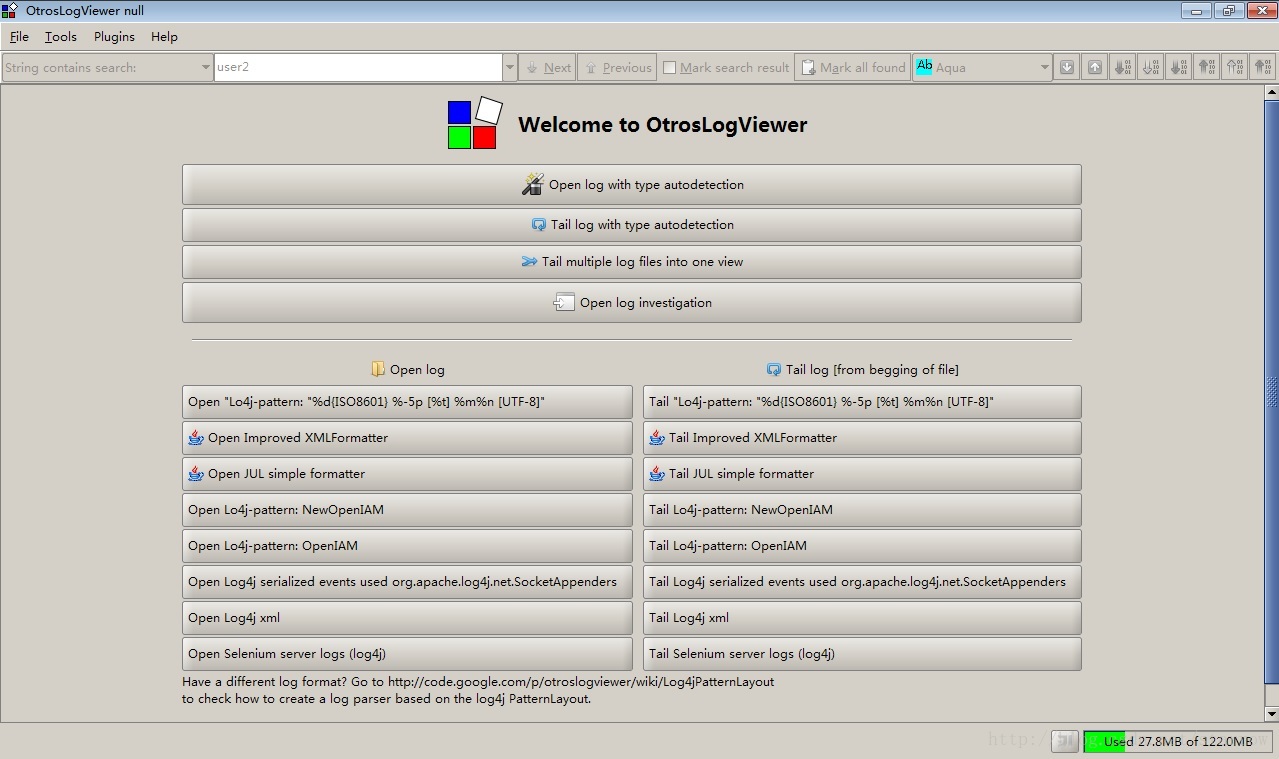Open the search text history dropdown arrow
The image size is (1279, 759).
click(x=510, y=68)
